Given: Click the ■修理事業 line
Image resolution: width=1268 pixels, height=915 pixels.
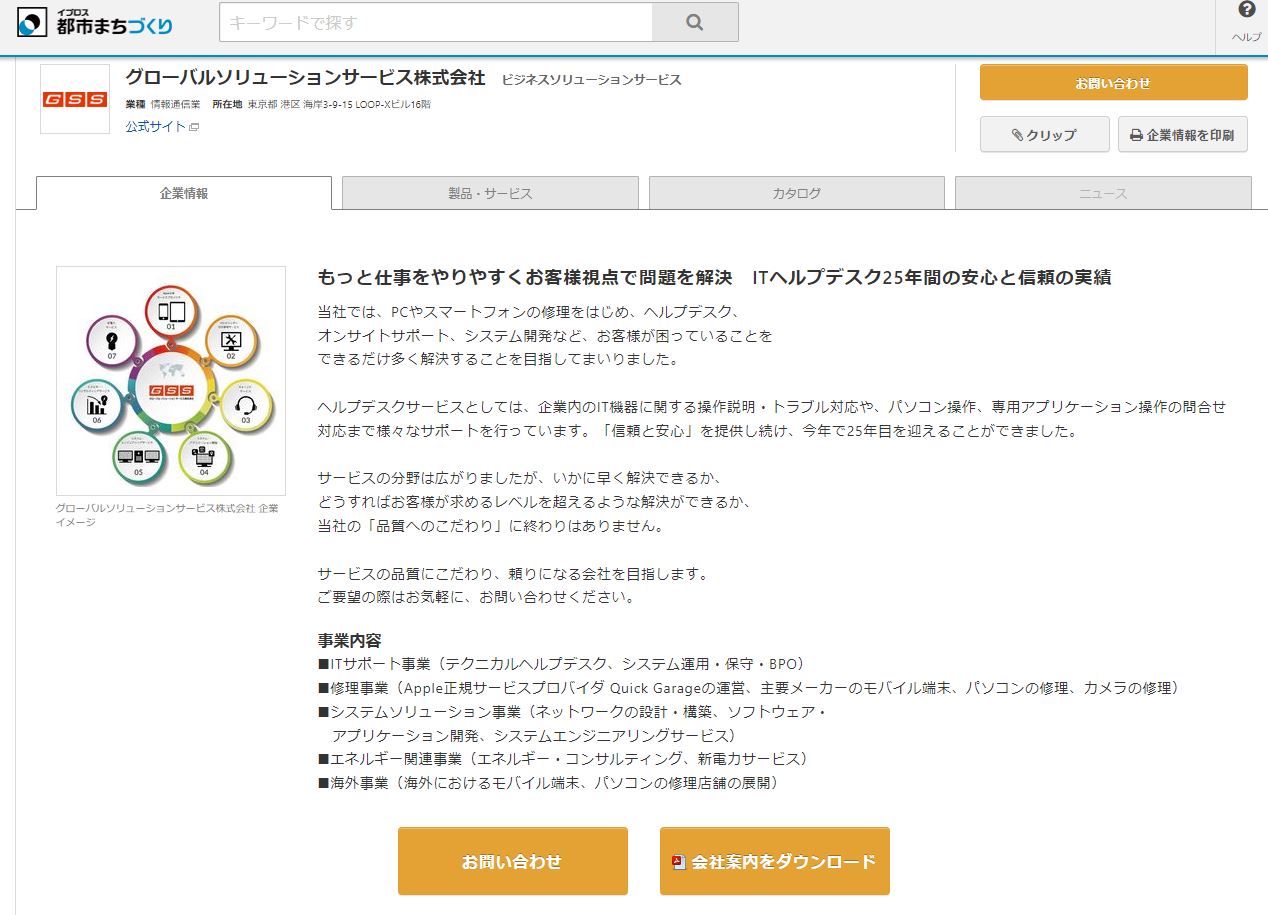Looking at the screenshot, I should click(751, 688).
